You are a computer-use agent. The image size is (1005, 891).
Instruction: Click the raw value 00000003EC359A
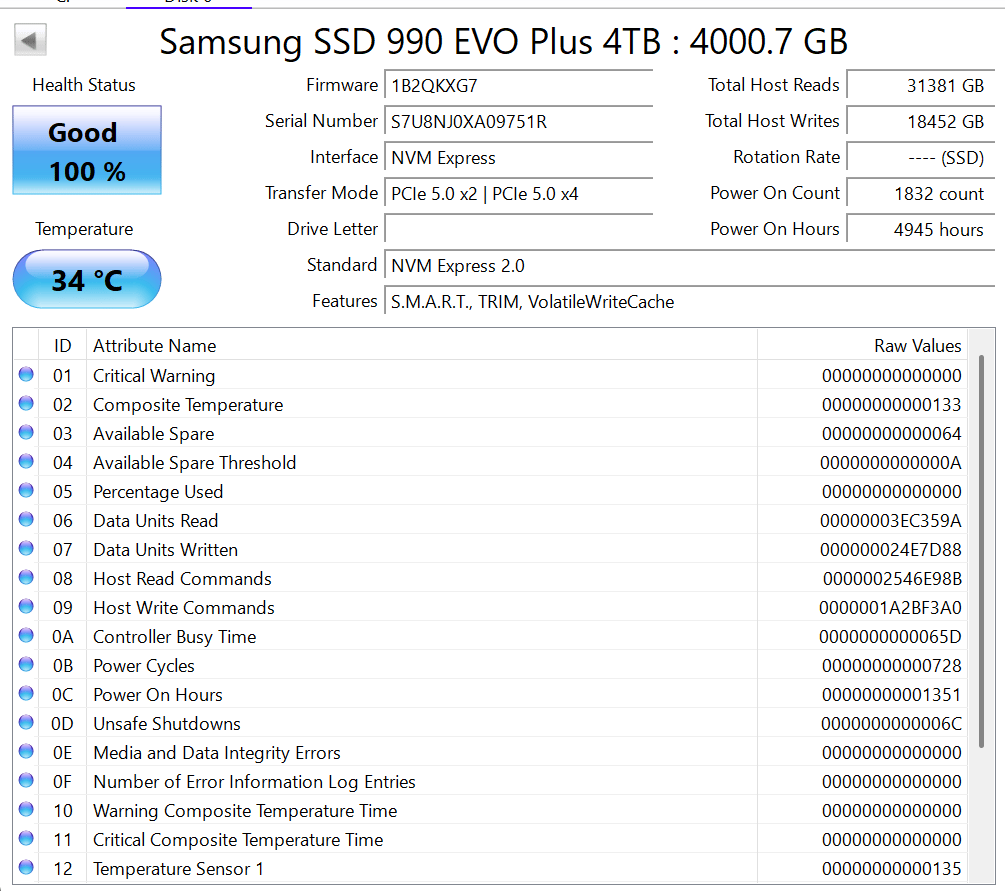coord(891,520)
